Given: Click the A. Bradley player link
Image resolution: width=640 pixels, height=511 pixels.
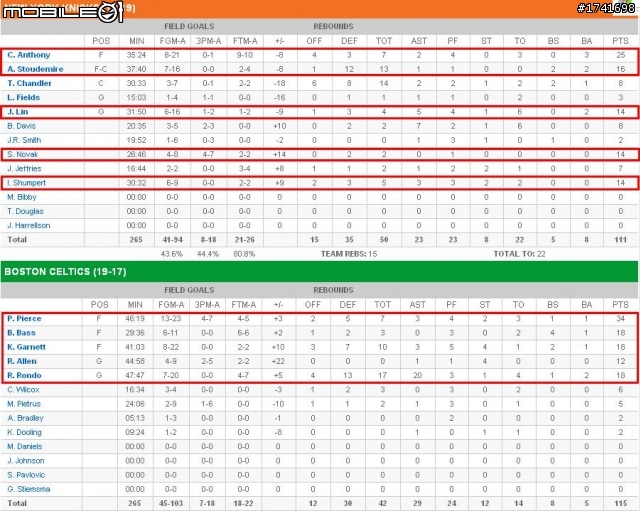Looking at the screenshot, I should [x=25, y=418].
